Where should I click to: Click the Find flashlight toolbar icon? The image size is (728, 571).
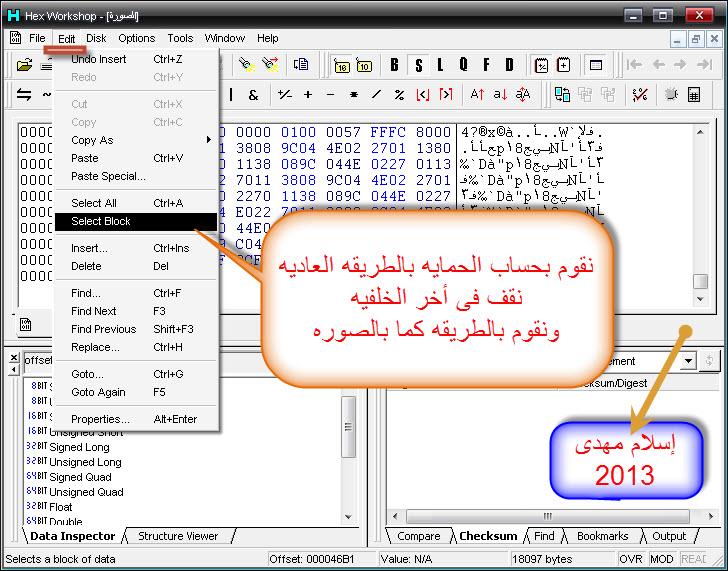point(247,65)
